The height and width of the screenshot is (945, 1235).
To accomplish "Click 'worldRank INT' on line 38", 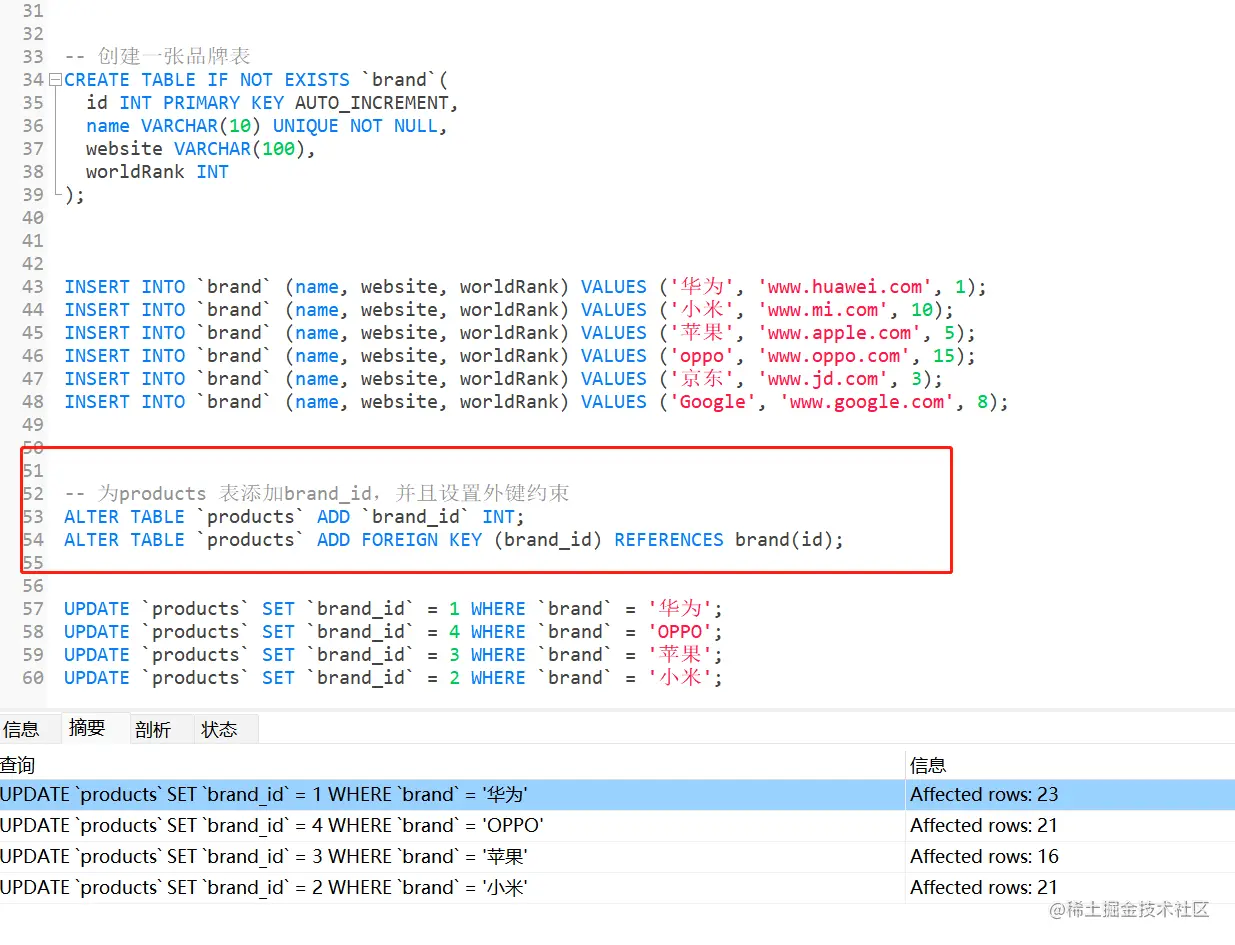I will [157, 172].
